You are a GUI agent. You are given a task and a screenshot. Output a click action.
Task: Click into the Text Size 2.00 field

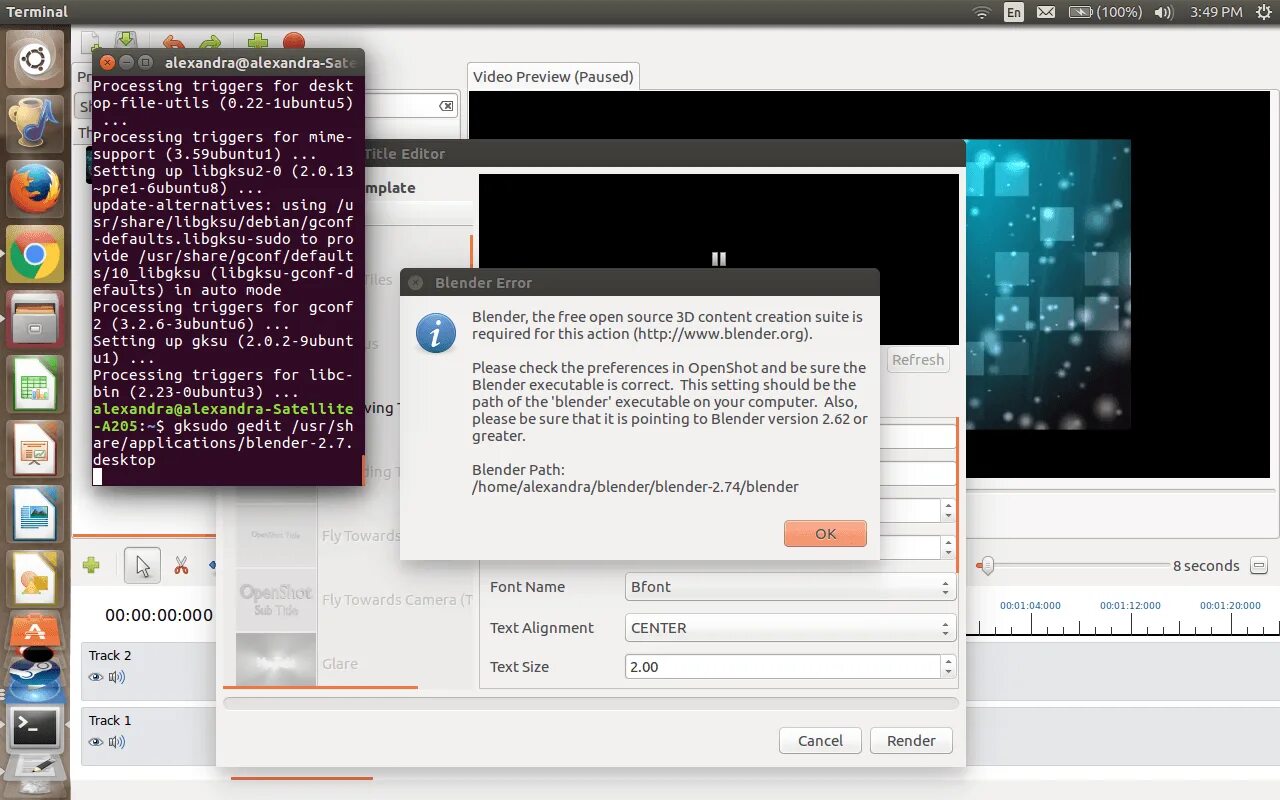point(783,667)
